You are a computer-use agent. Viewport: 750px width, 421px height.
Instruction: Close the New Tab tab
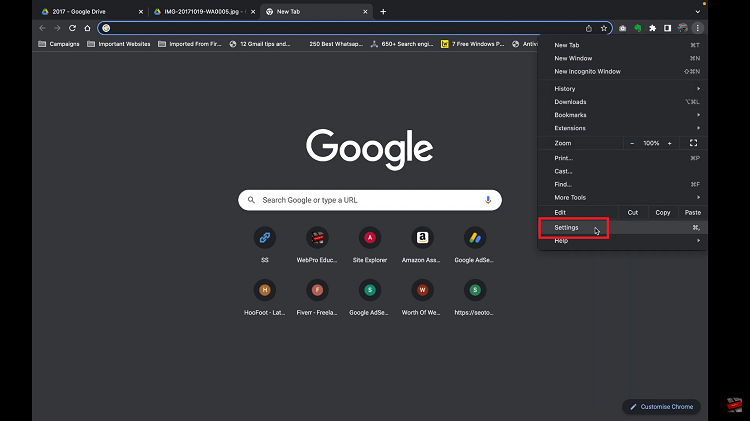click(x=365, y=11)
